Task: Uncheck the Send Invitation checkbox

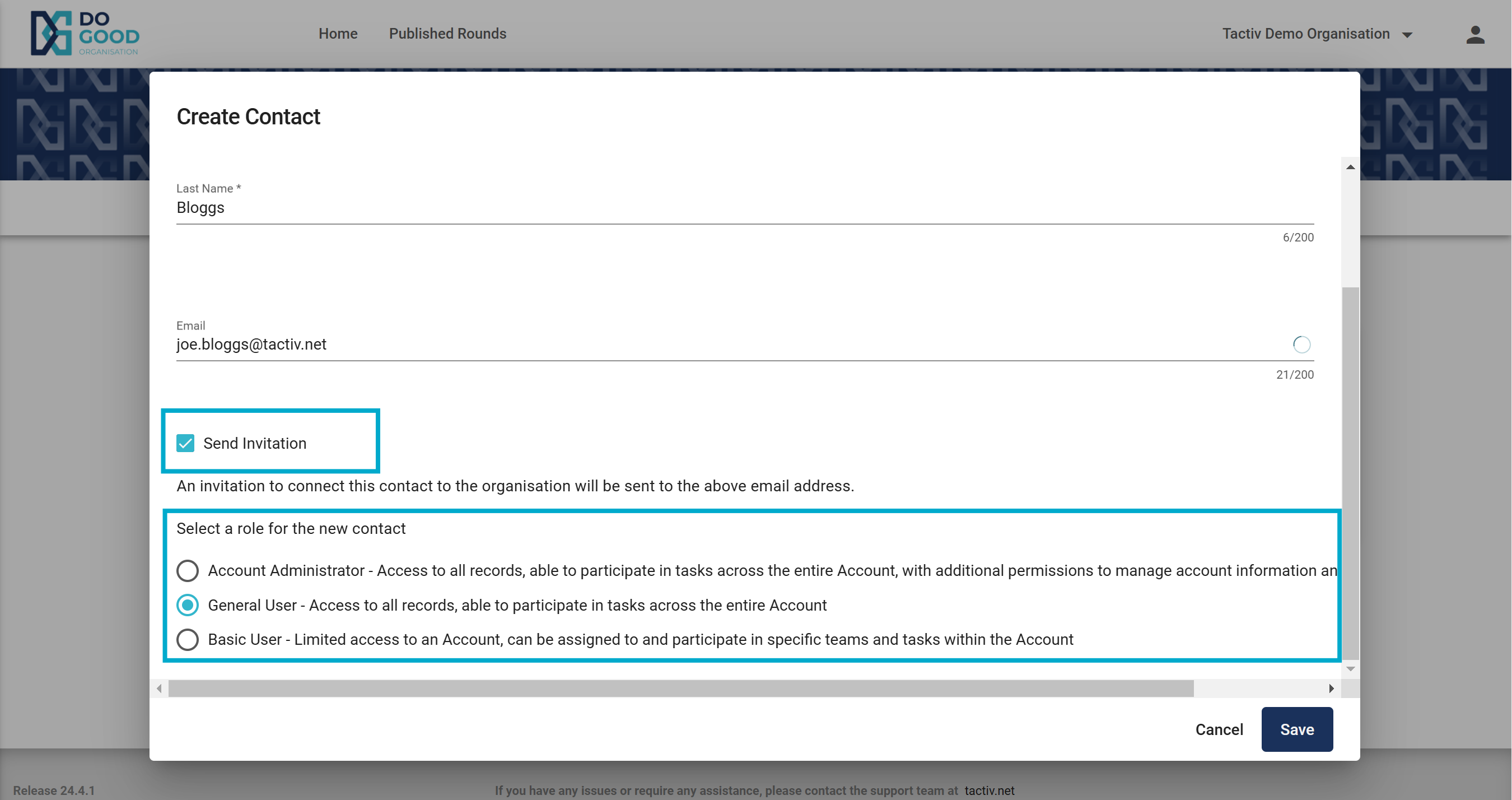Action: point(185,444)
